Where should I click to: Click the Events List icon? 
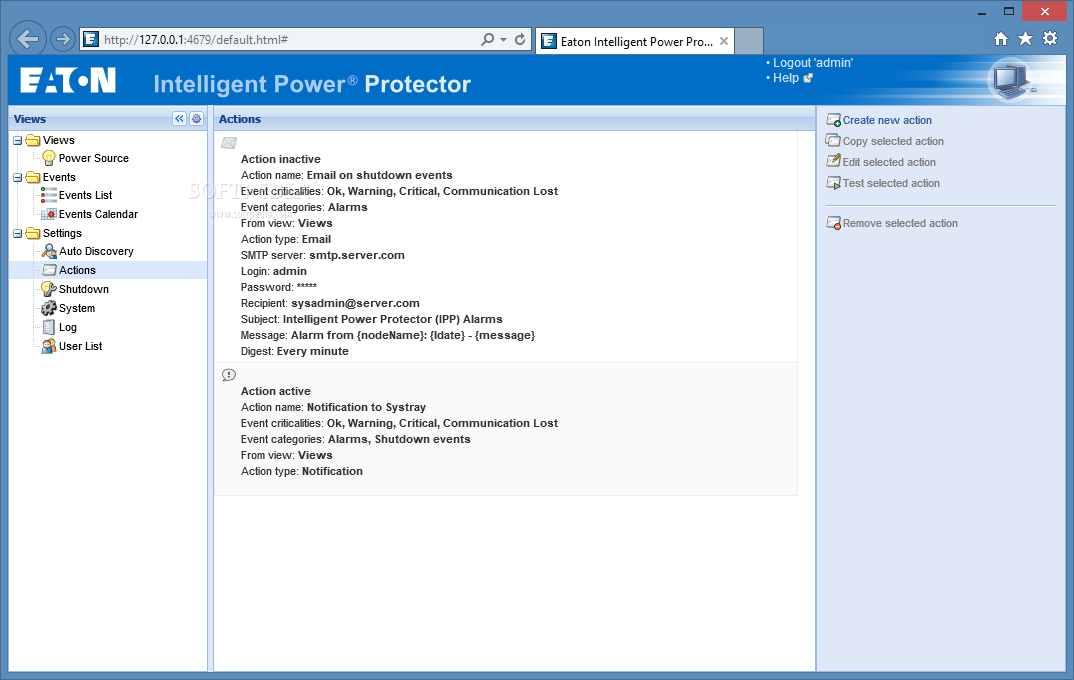49,195
